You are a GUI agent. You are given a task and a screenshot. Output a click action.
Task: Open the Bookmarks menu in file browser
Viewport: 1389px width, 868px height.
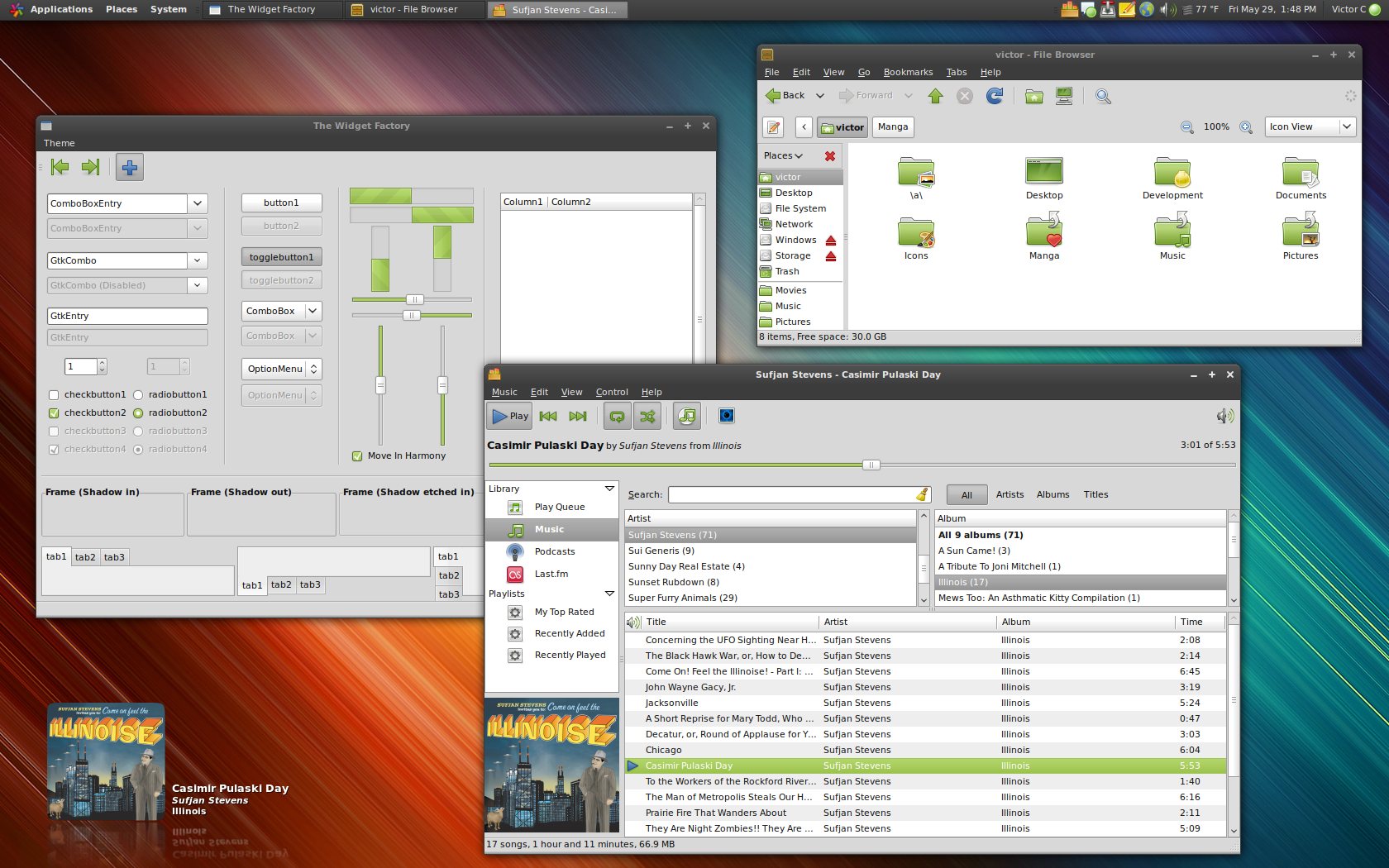click(x=907, y=72)
